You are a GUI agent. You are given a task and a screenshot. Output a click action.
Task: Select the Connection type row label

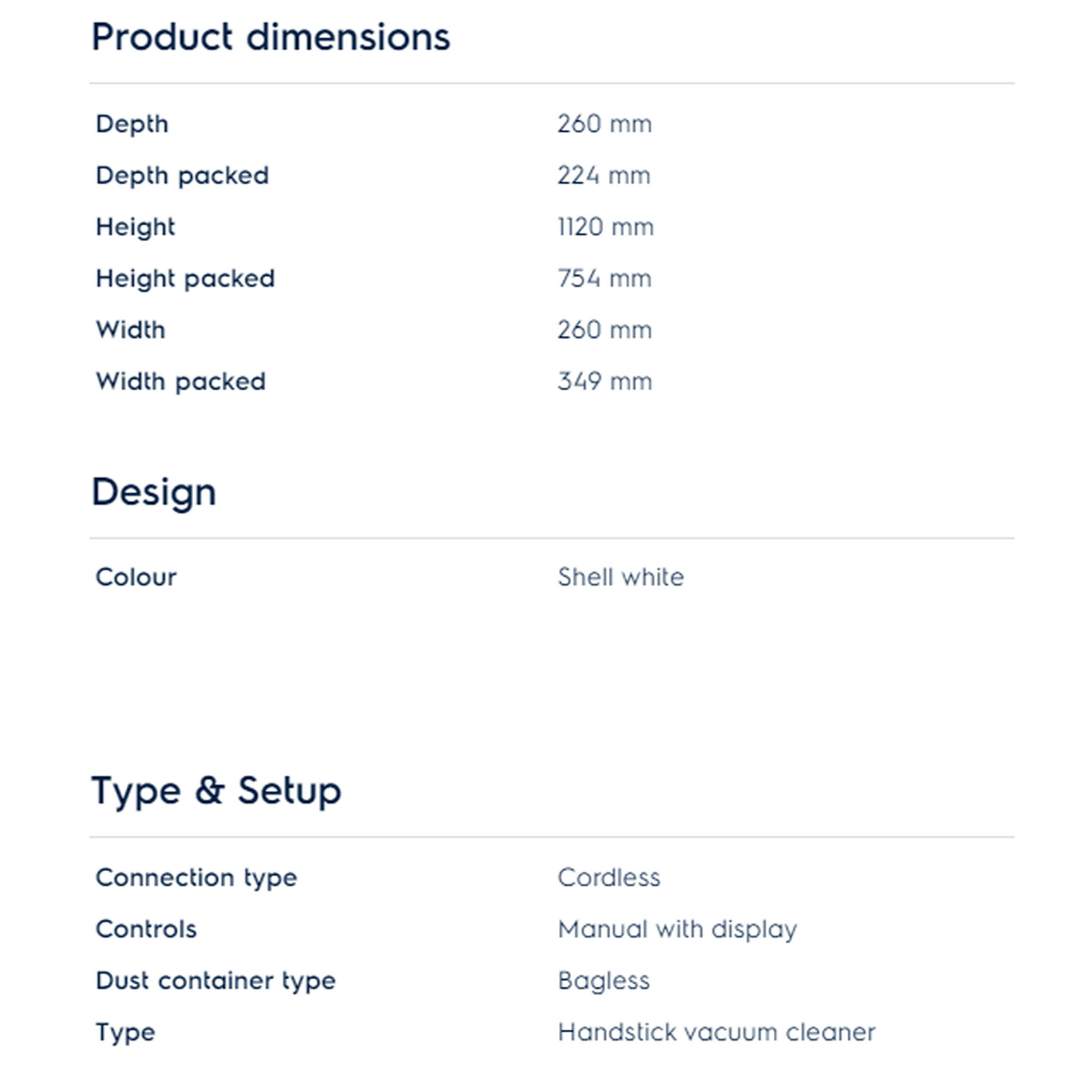[196, 878]
